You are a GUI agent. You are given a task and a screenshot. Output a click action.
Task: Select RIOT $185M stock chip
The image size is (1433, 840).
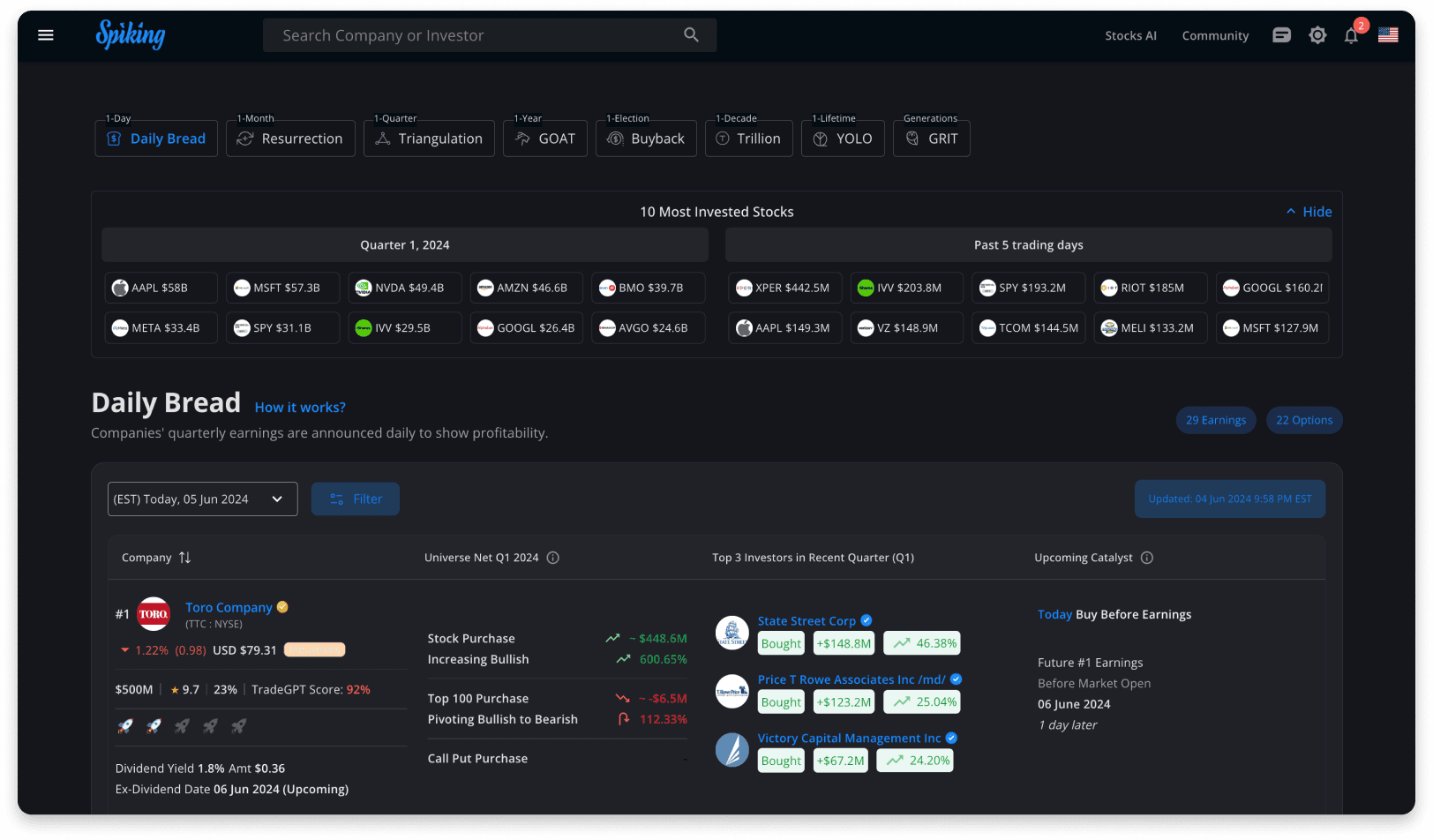1151,288
